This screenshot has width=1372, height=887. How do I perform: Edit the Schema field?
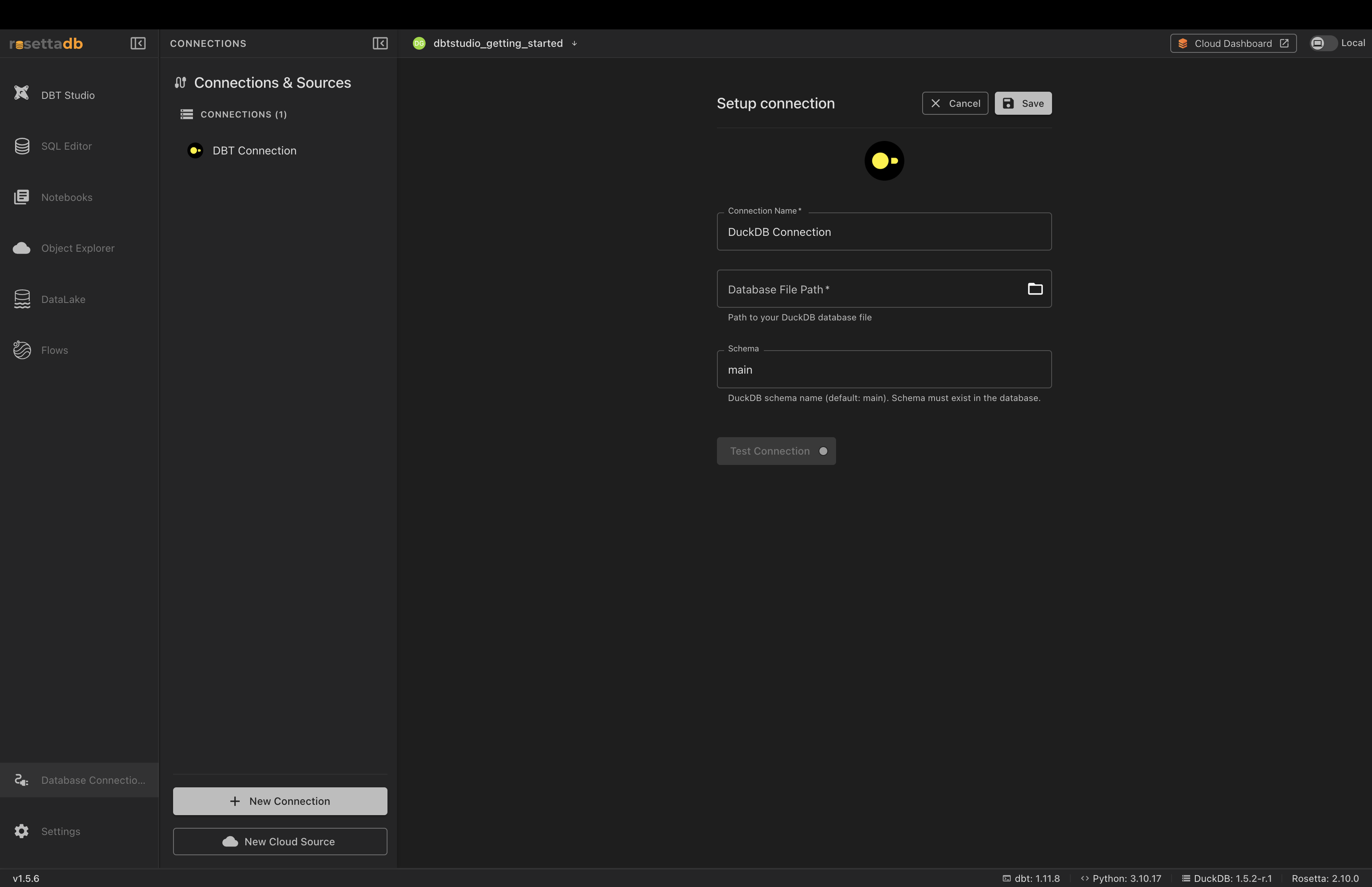point(884,369)
